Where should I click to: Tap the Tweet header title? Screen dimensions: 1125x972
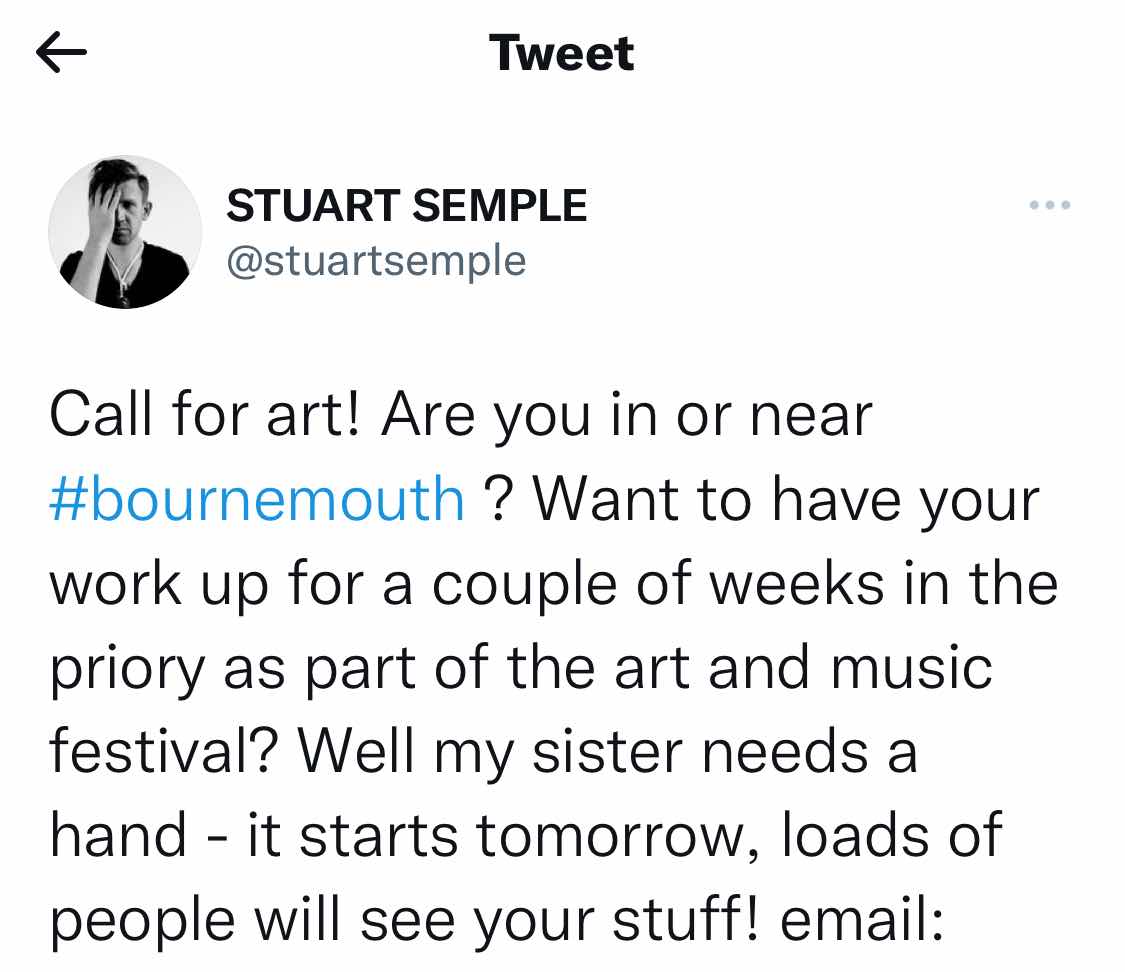(562, 53)
